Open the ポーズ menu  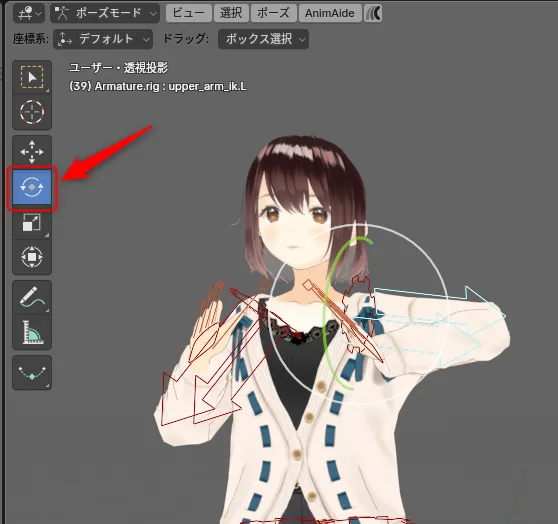[273, 13]
